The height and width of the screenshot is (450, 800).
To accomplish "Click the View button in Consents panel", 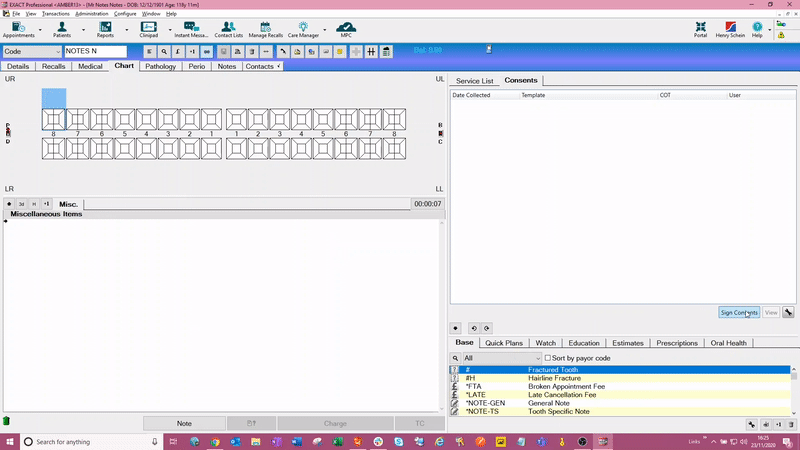I will coord(771,312).
